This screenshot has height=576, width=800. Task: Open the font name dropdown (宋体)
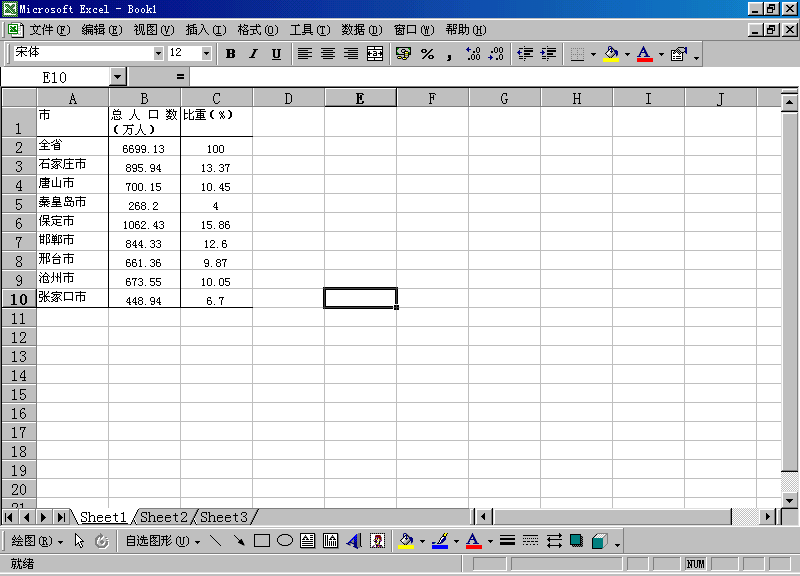158,53
